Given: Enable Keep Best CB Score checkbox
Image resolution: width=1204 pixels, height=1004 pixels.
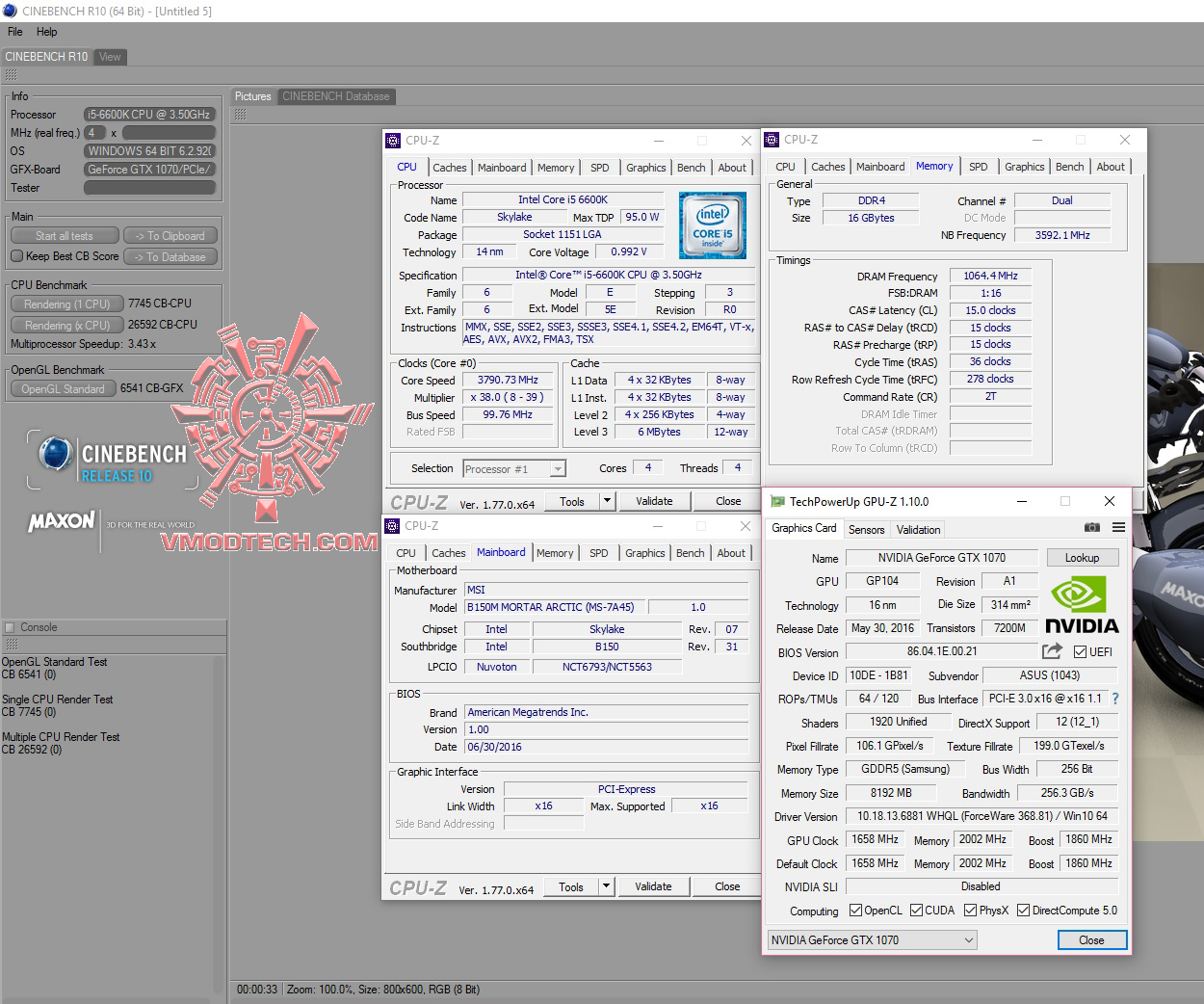Looking at the screenshot, I should pos(16,256).
